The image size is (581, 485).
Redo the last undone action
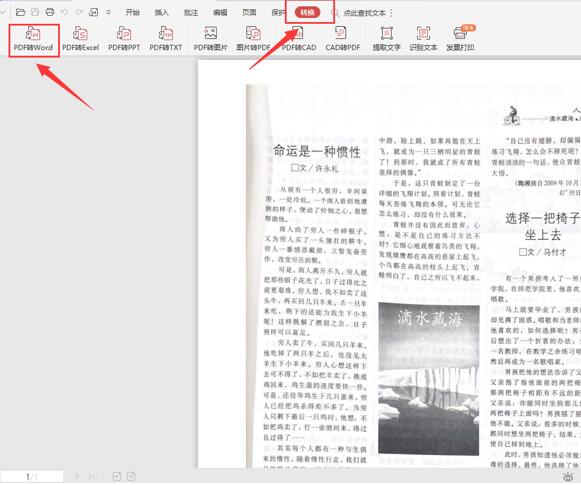[79, 13]
